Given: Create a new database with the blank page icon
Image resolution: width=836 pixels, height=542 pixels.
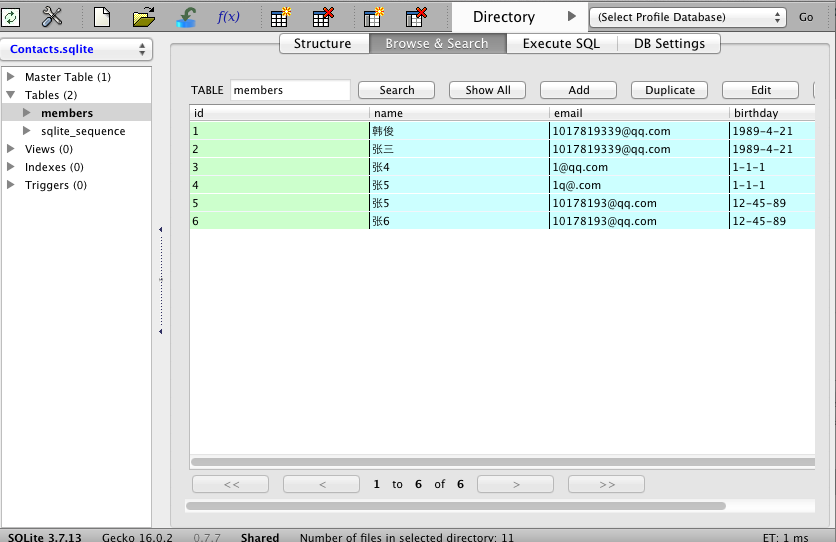Looking at the screenshot, I should (102, 16).
